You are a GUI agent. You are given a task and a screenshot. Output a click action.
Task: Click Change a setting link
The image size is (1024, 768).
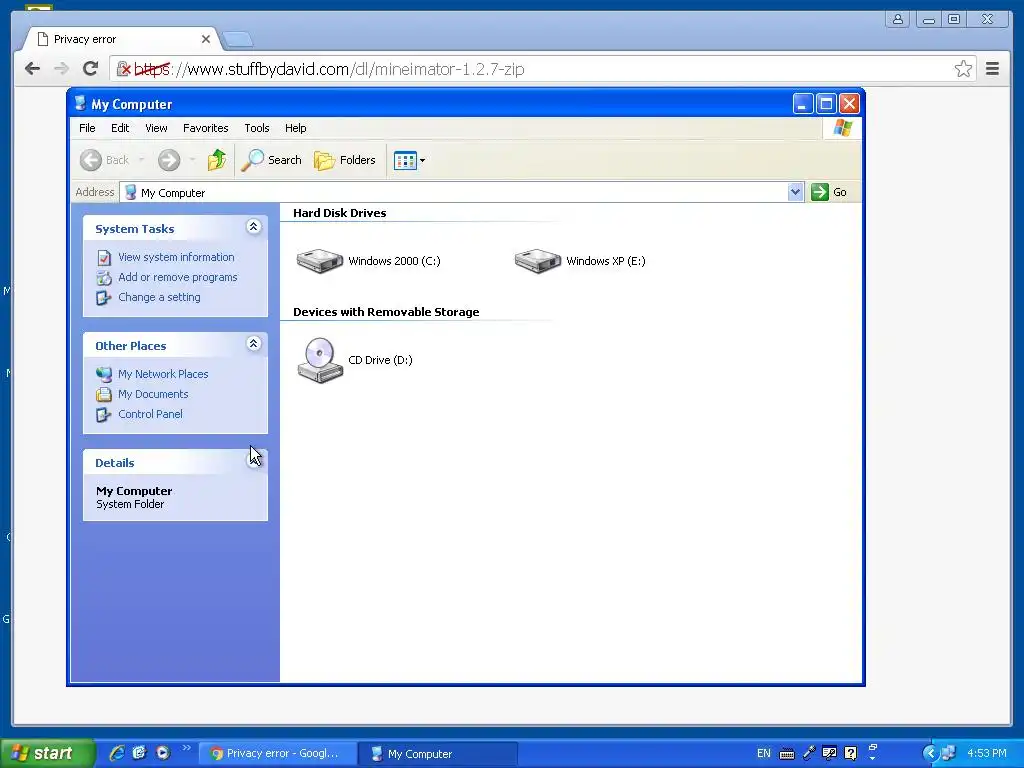(159, 297)
